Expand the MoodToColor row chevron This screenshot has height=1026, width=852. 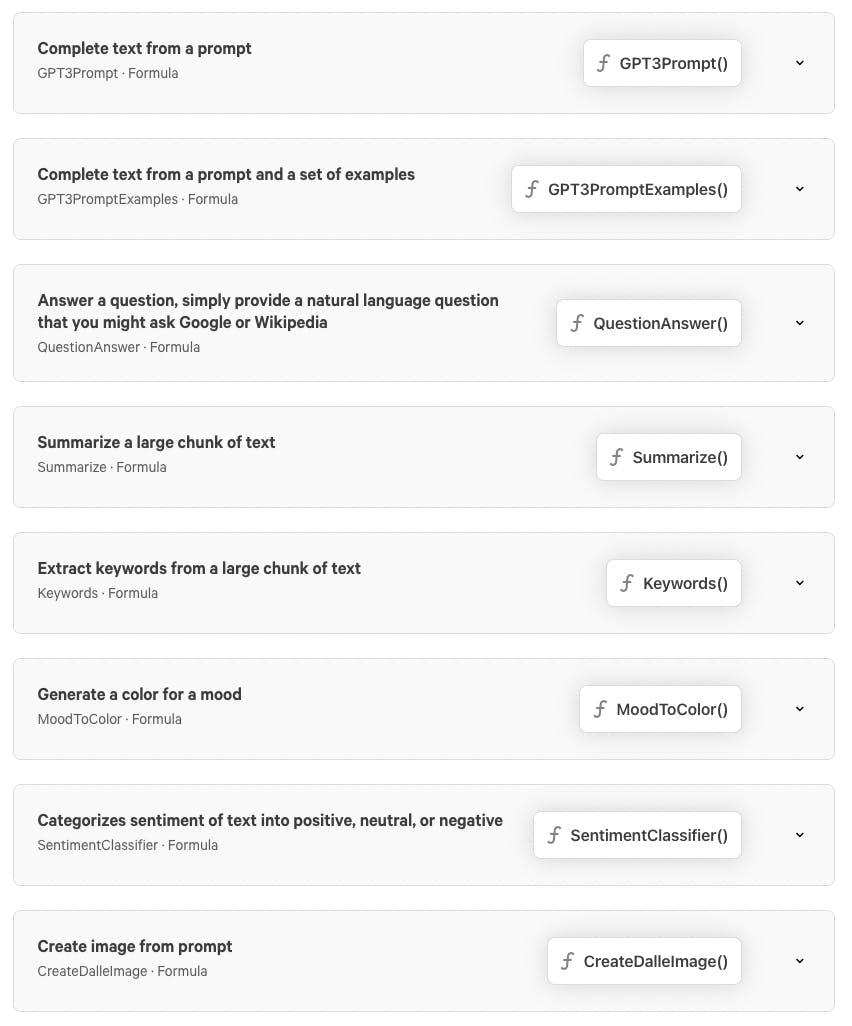point(799,709)
